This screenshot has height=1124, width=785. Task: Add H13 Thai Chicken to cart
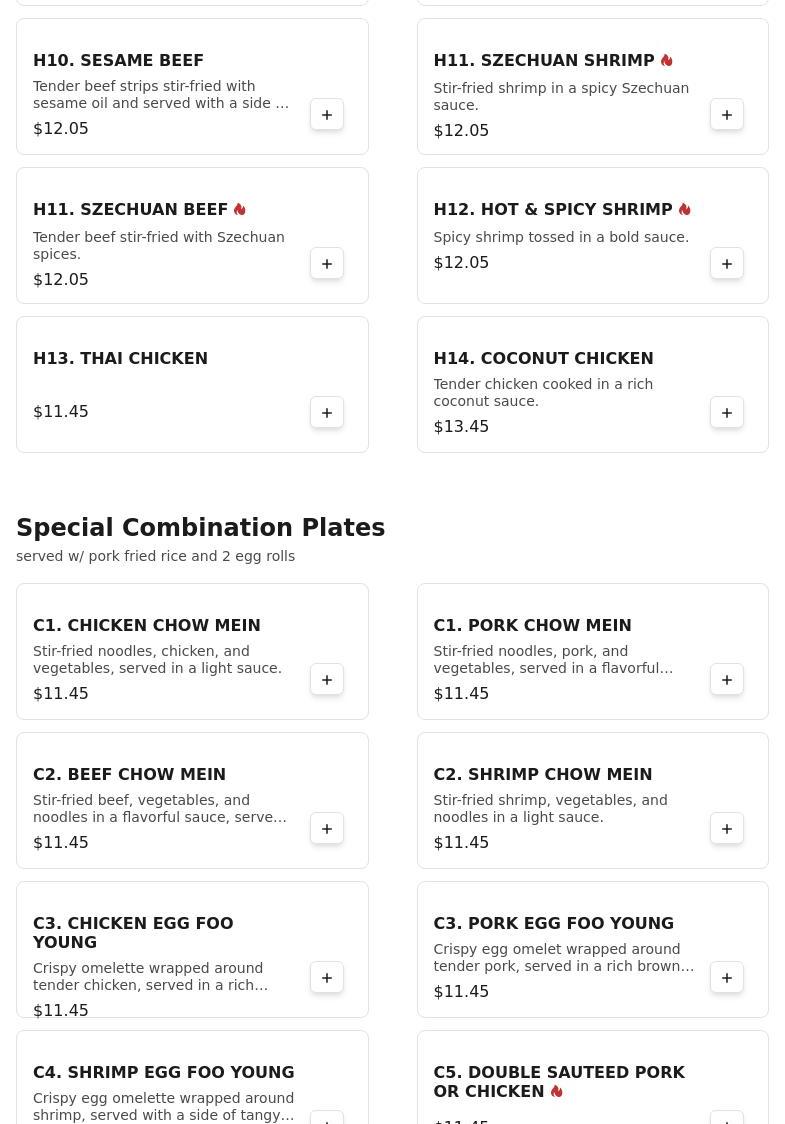point(327,413)
